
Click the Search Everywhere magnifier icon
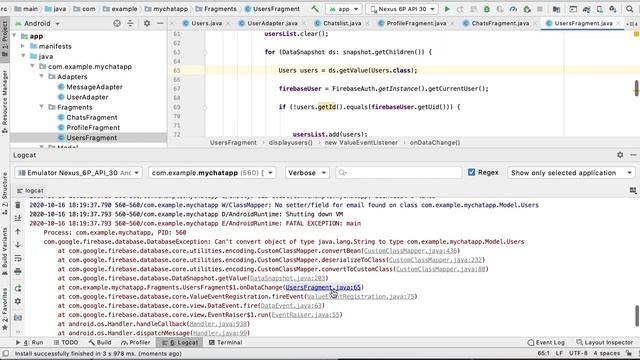630,9
